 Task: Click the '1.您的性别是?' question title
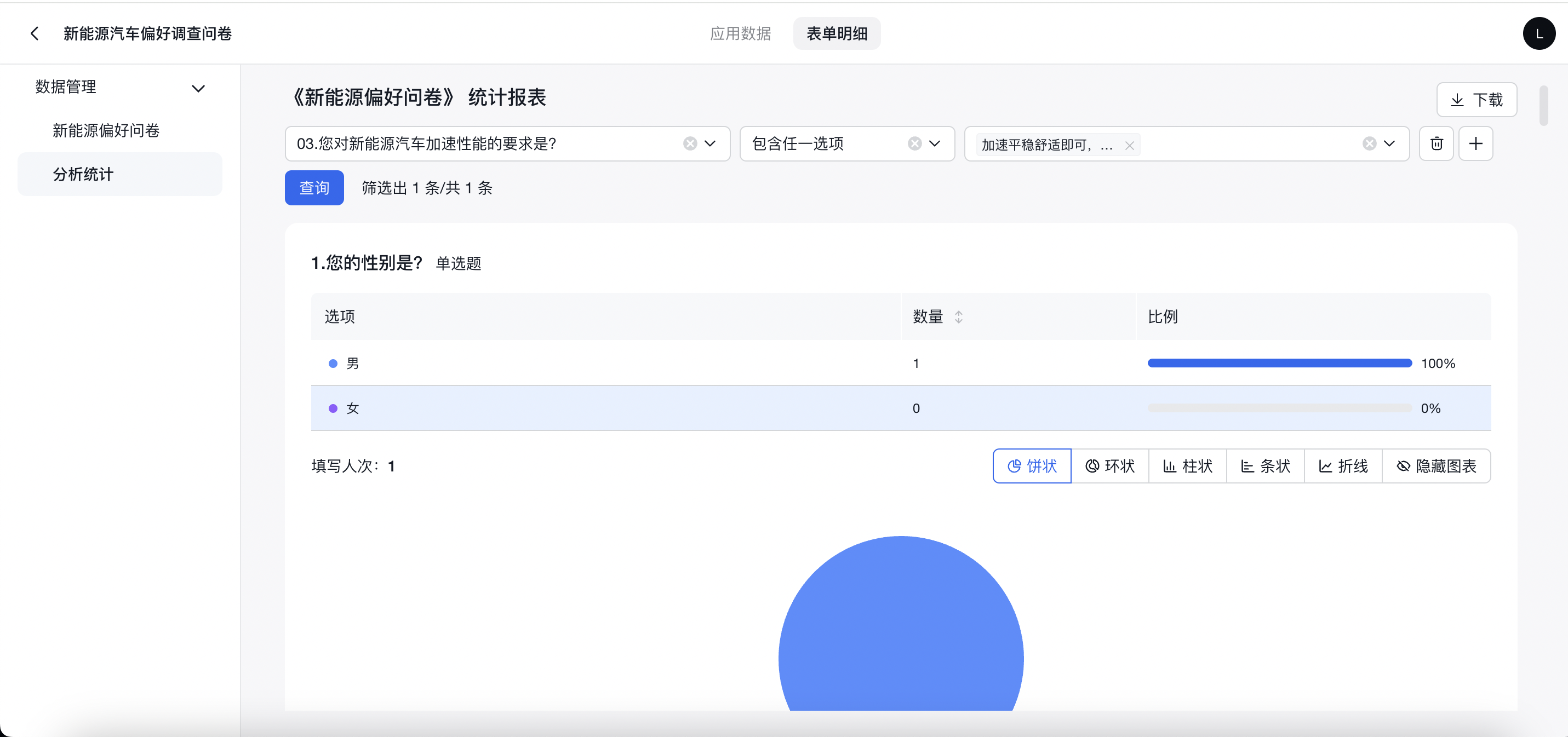pyautogui.click(x=367, y=263)
